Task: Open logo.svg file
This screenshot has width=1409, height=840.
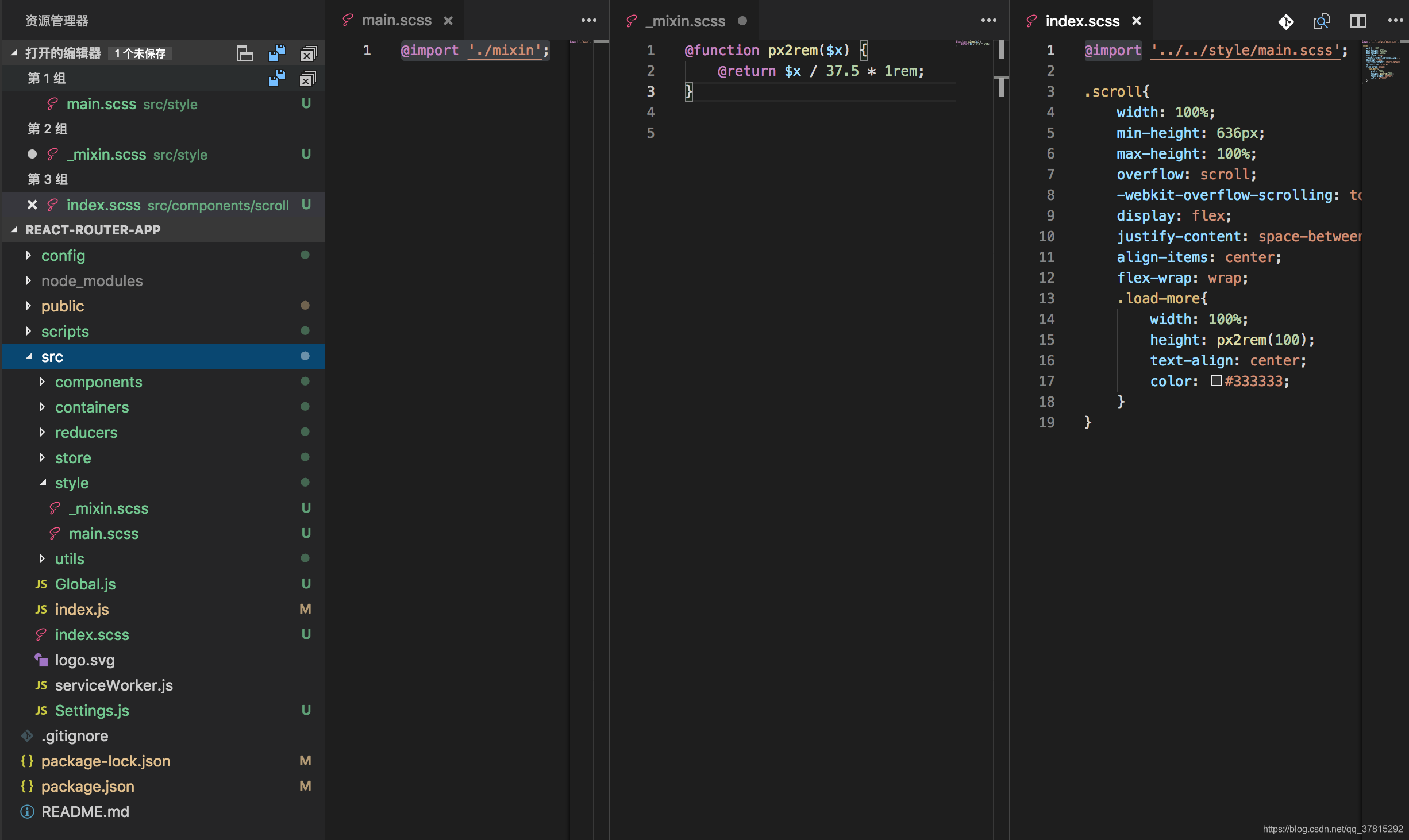Action: 163,660
